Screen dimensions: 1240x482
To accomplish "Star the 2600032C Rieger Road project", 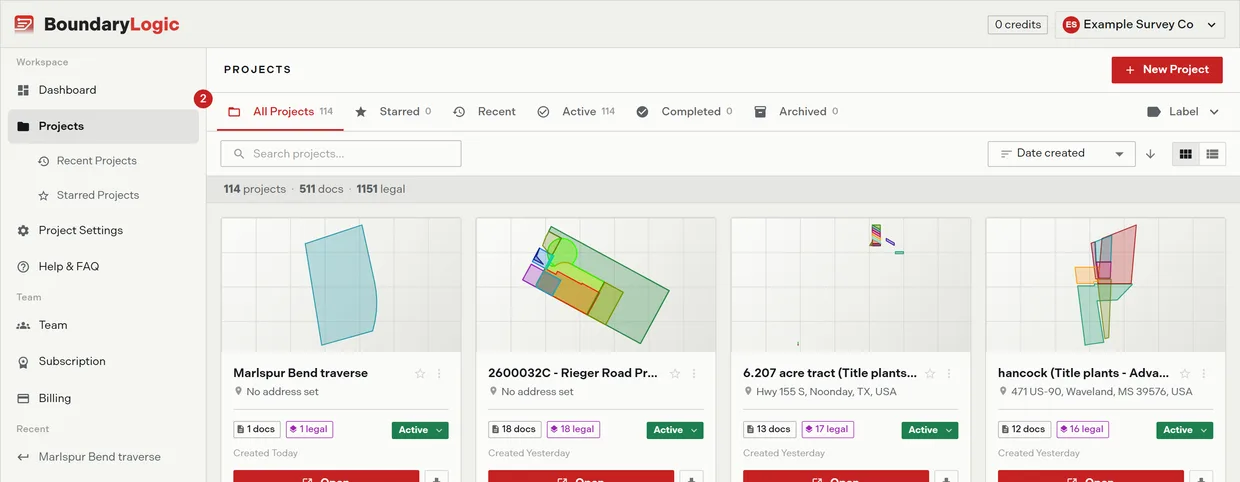I will click(675, 374).
